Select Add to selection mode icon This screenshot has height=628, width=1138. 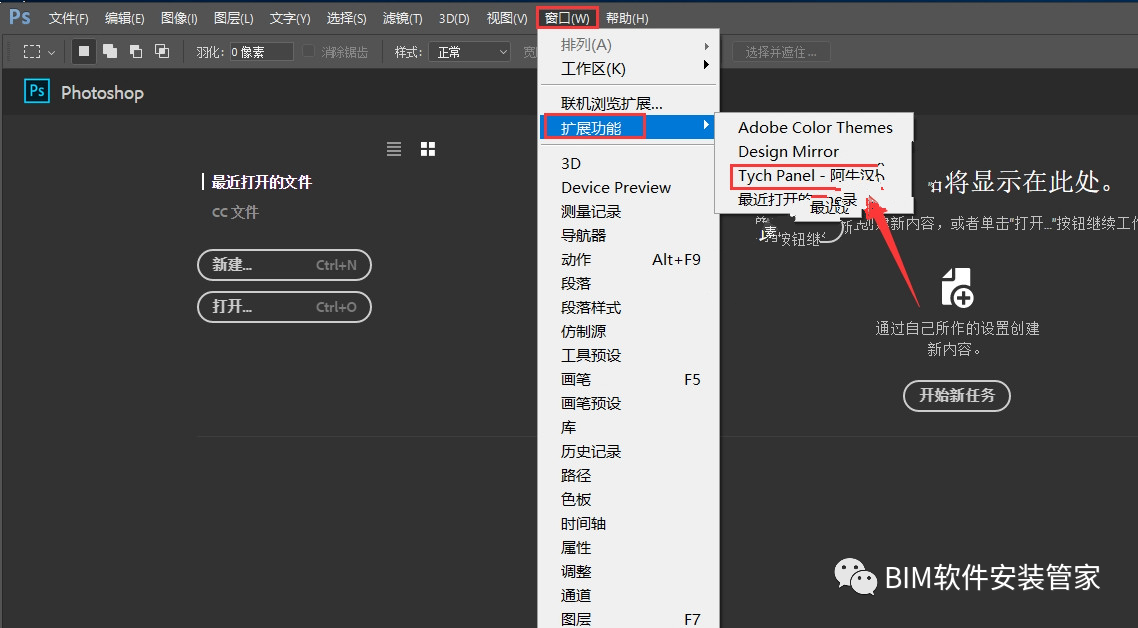(110, 52)
